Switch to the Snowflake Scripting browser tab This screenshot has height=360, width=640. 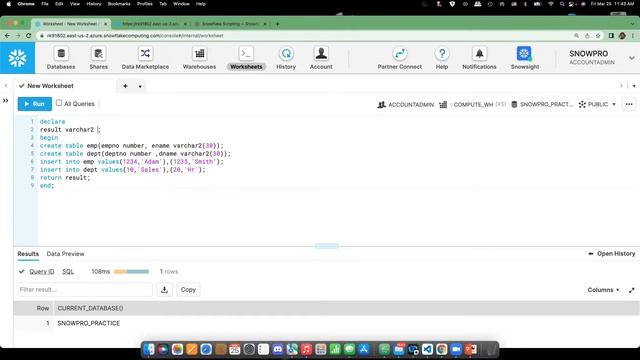pos(231,24)
